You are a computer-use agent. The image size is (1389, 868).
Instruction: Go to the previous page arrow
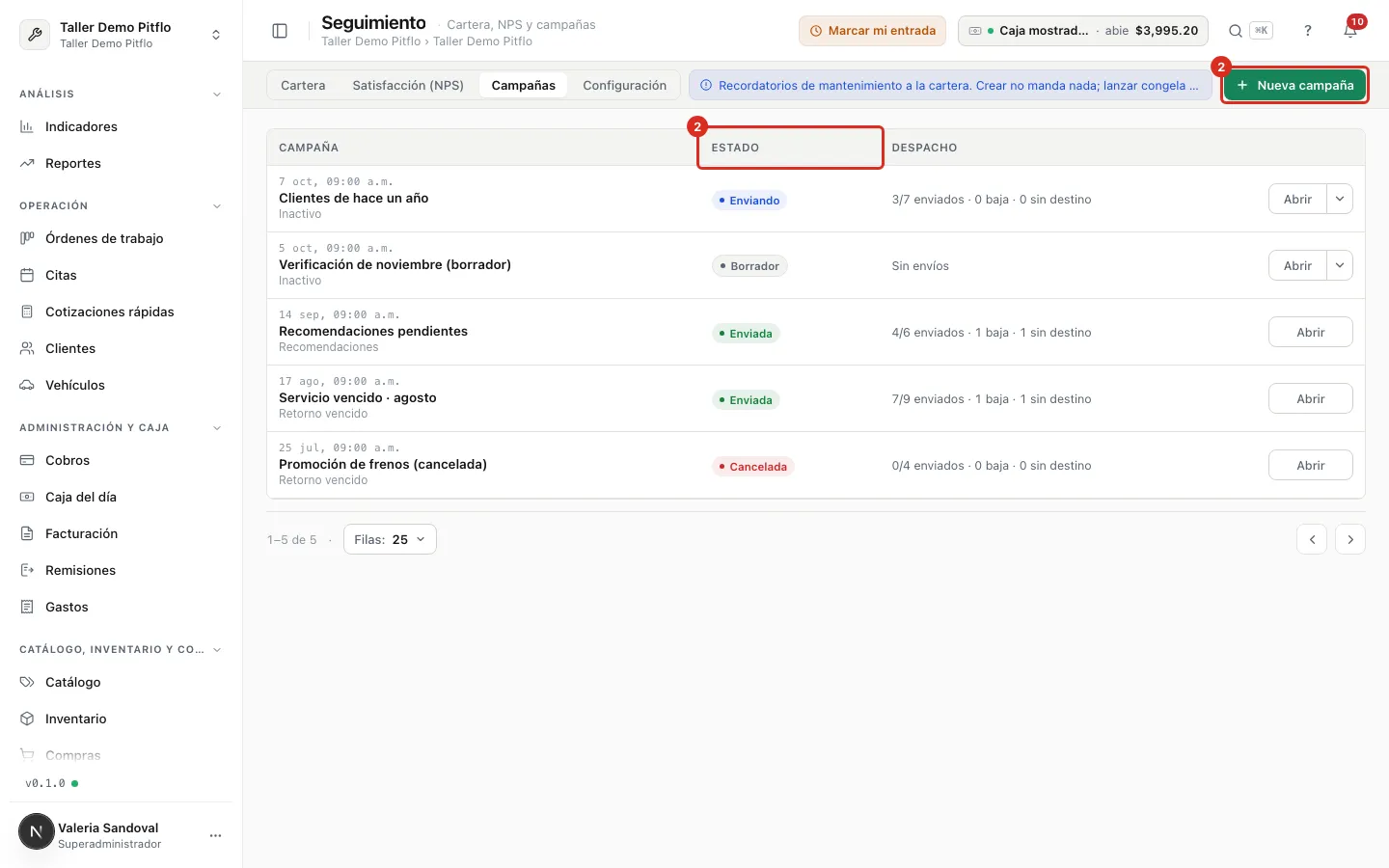tap(1312, 539)
